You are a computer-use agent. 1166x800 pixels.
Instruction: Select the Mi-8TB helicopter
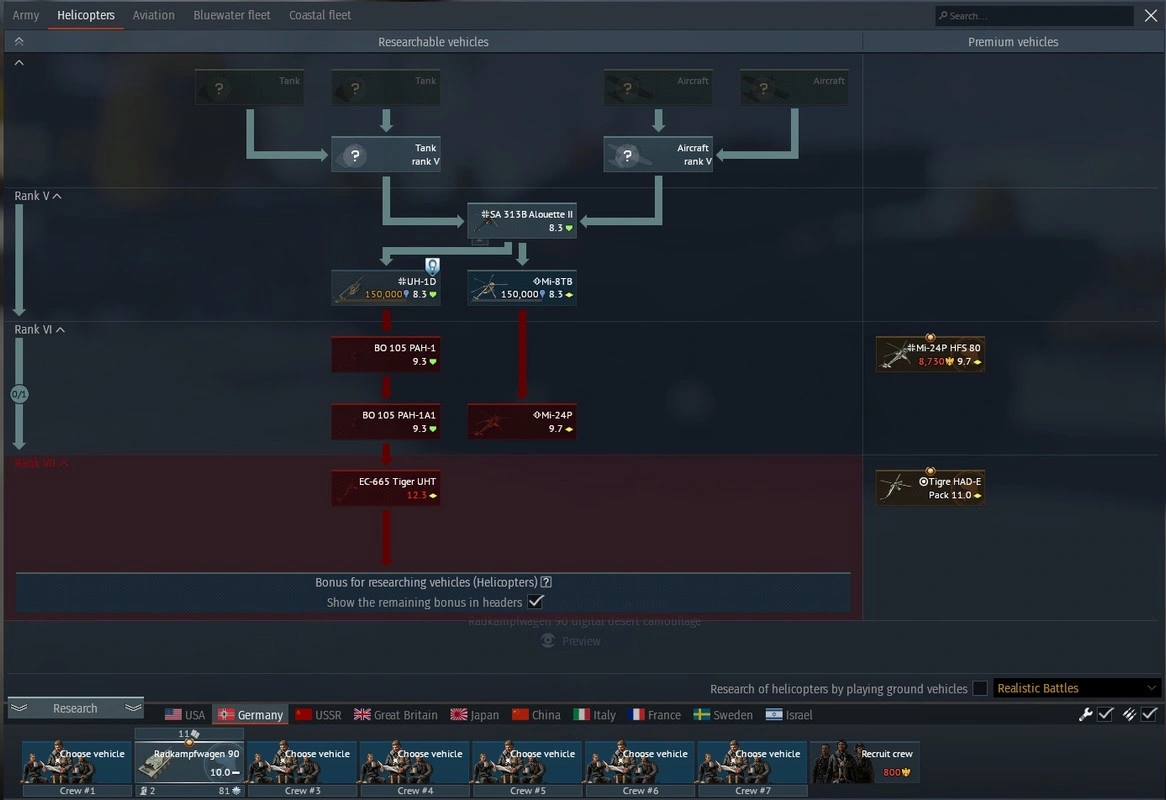[x=521, y=288]
